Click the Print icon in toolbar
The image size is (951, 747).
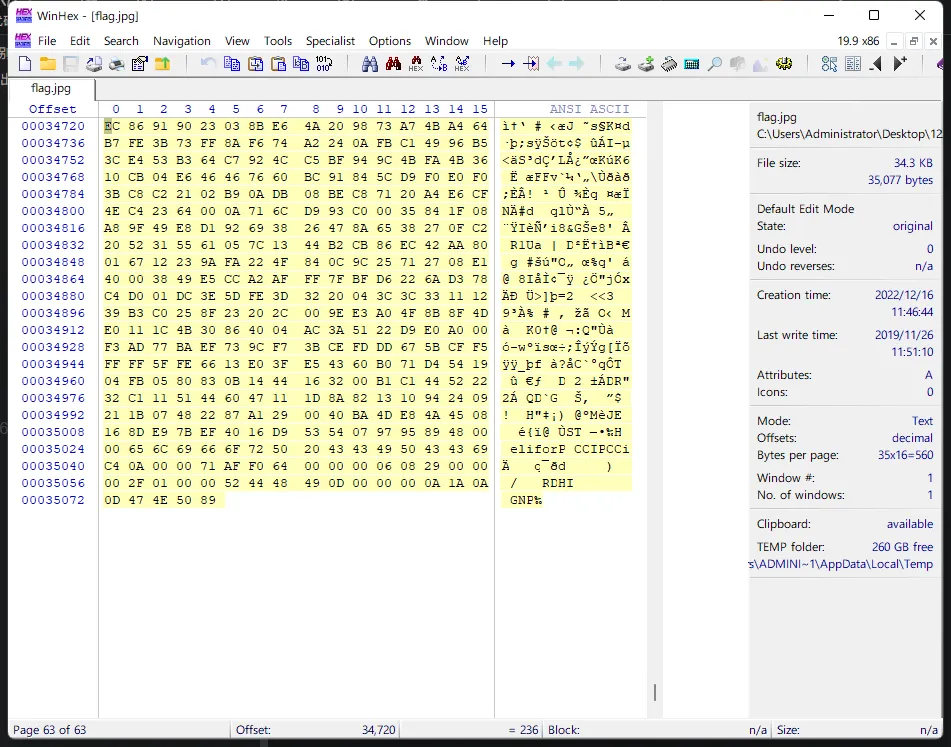[117, 64]
